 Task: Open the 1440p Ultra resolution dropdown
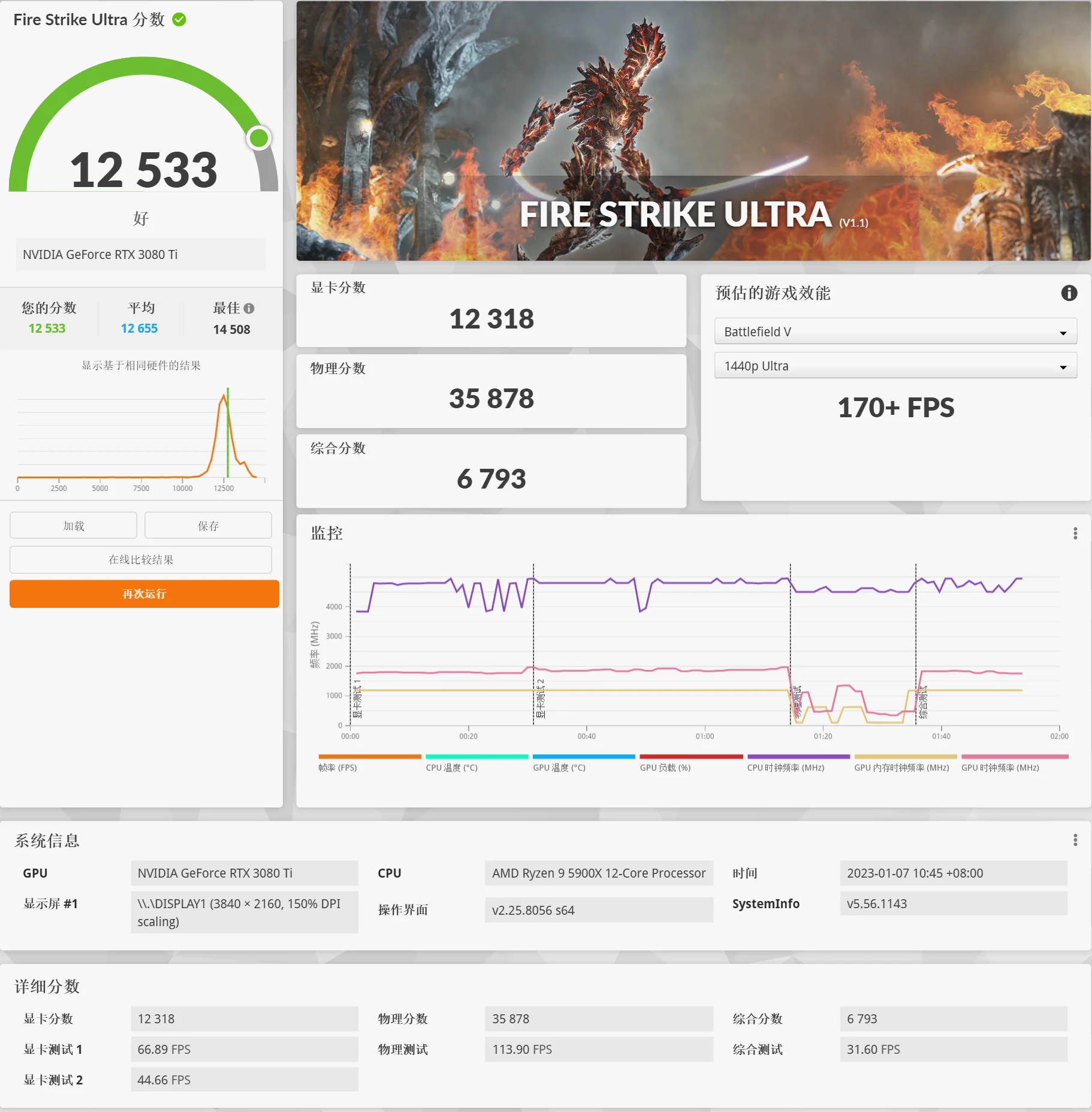tap(895, 366)
